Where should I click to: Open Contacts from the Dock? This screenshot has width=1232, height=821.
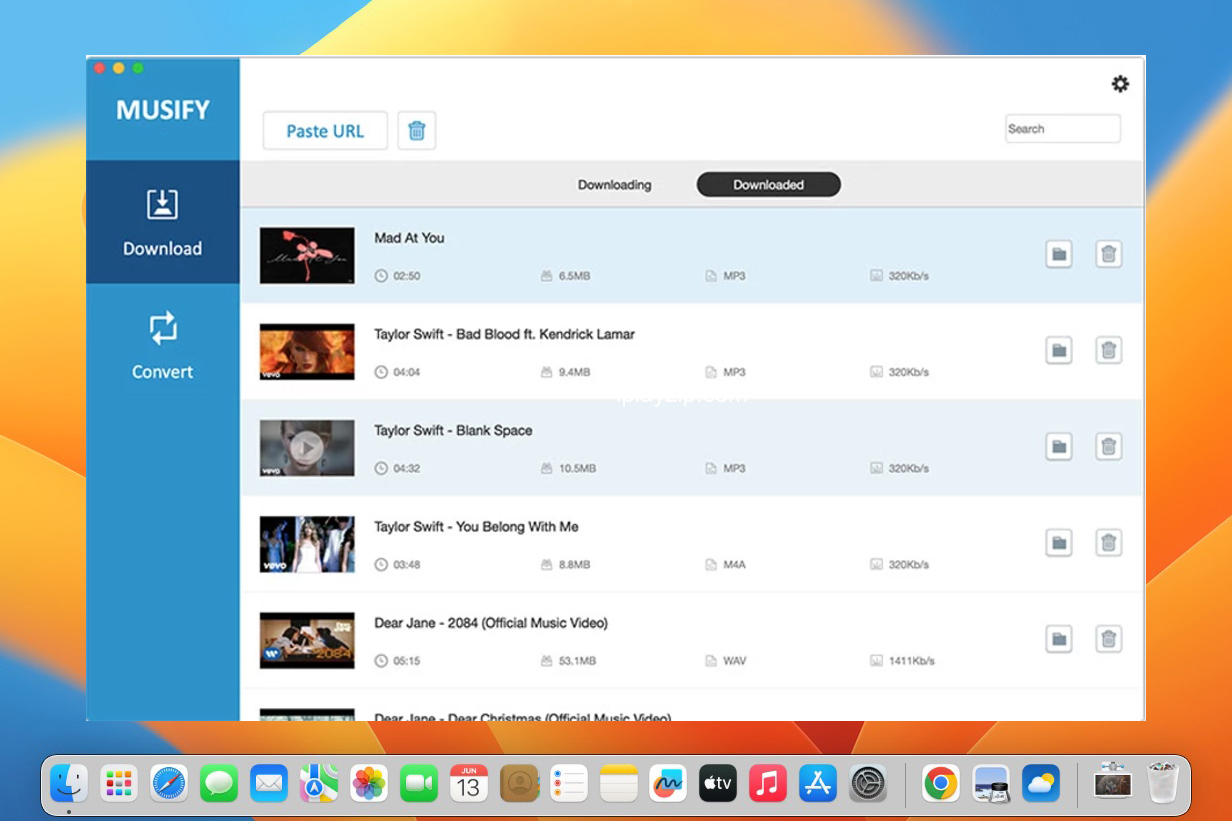[519, 783]
